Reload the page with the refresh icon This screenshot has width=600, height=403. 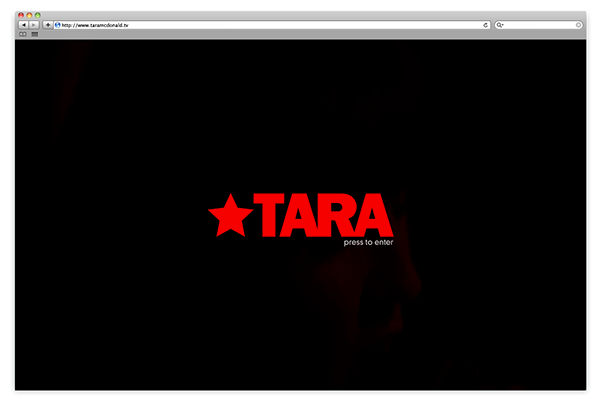(485, 25)
